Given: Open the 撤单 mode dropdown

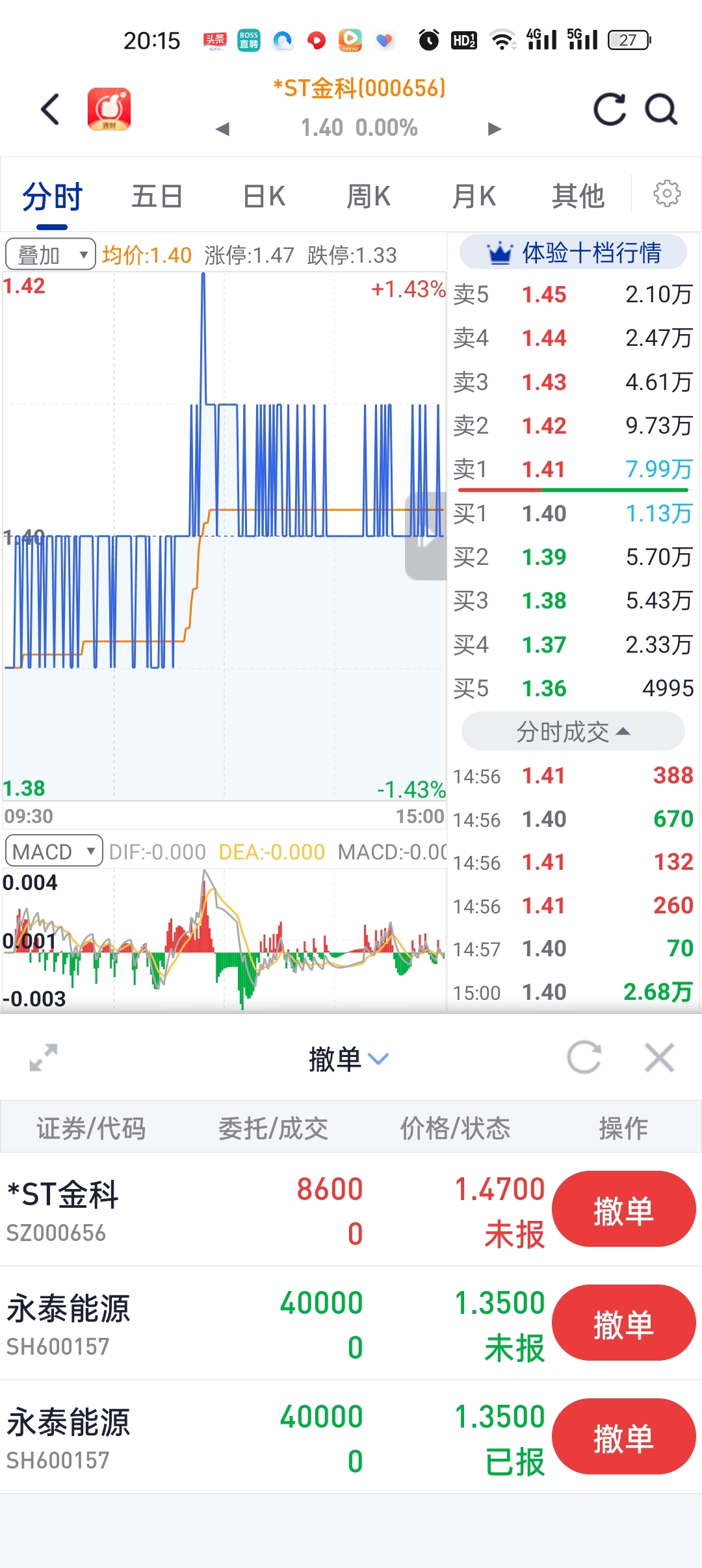Looking at the screenshot, I should coord(348,1059).
